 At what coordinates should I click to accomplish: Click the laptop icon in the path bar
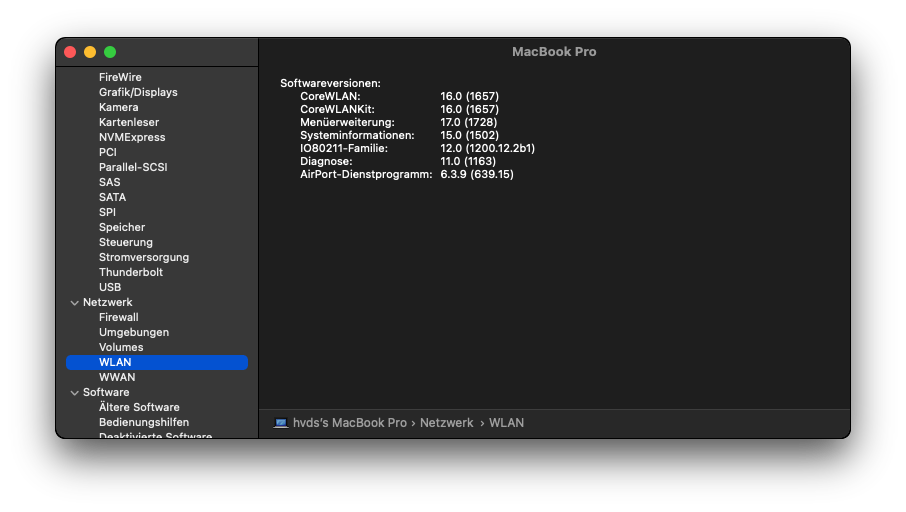pos(281,423)
